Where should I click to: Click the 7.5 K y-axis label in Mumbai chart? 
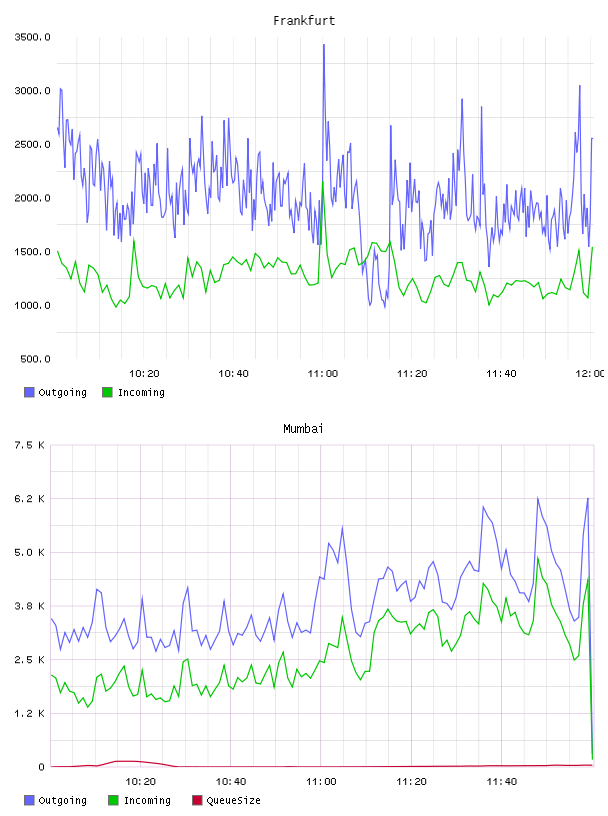pyautogui.click(x=30, y=445)
